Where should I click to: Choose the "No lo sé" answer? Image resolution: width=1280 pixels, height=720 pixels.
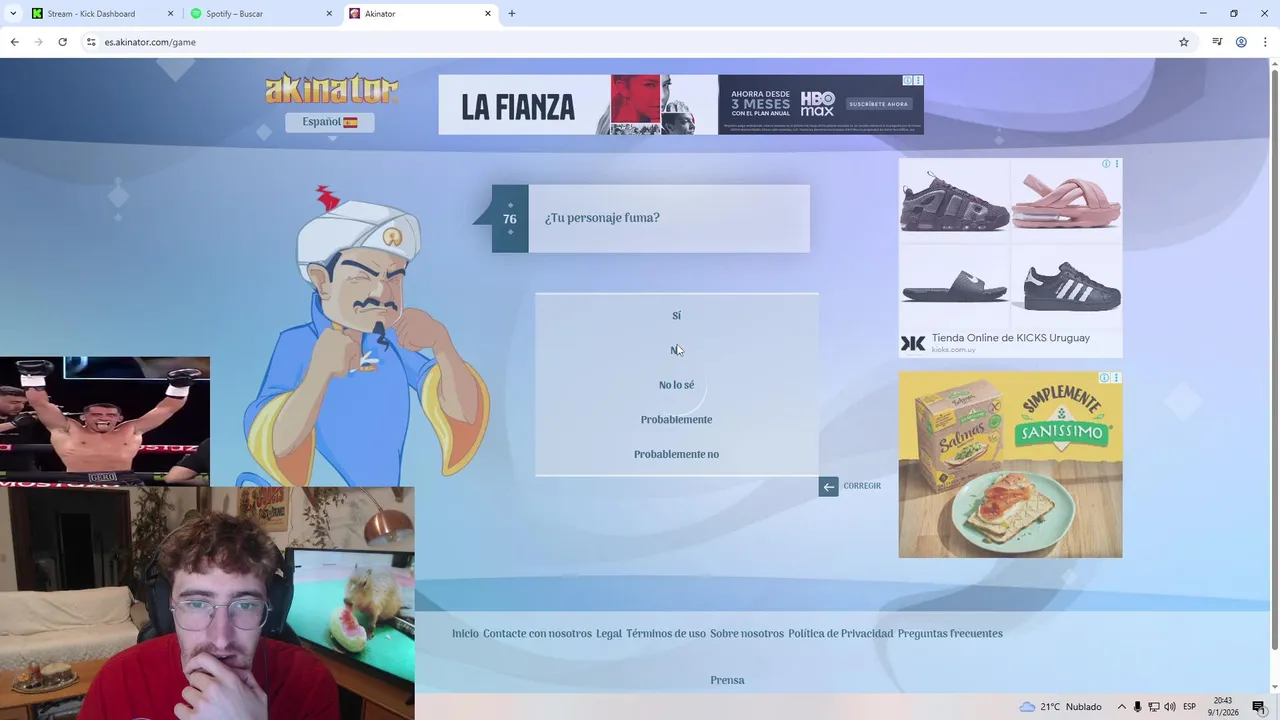676,385
